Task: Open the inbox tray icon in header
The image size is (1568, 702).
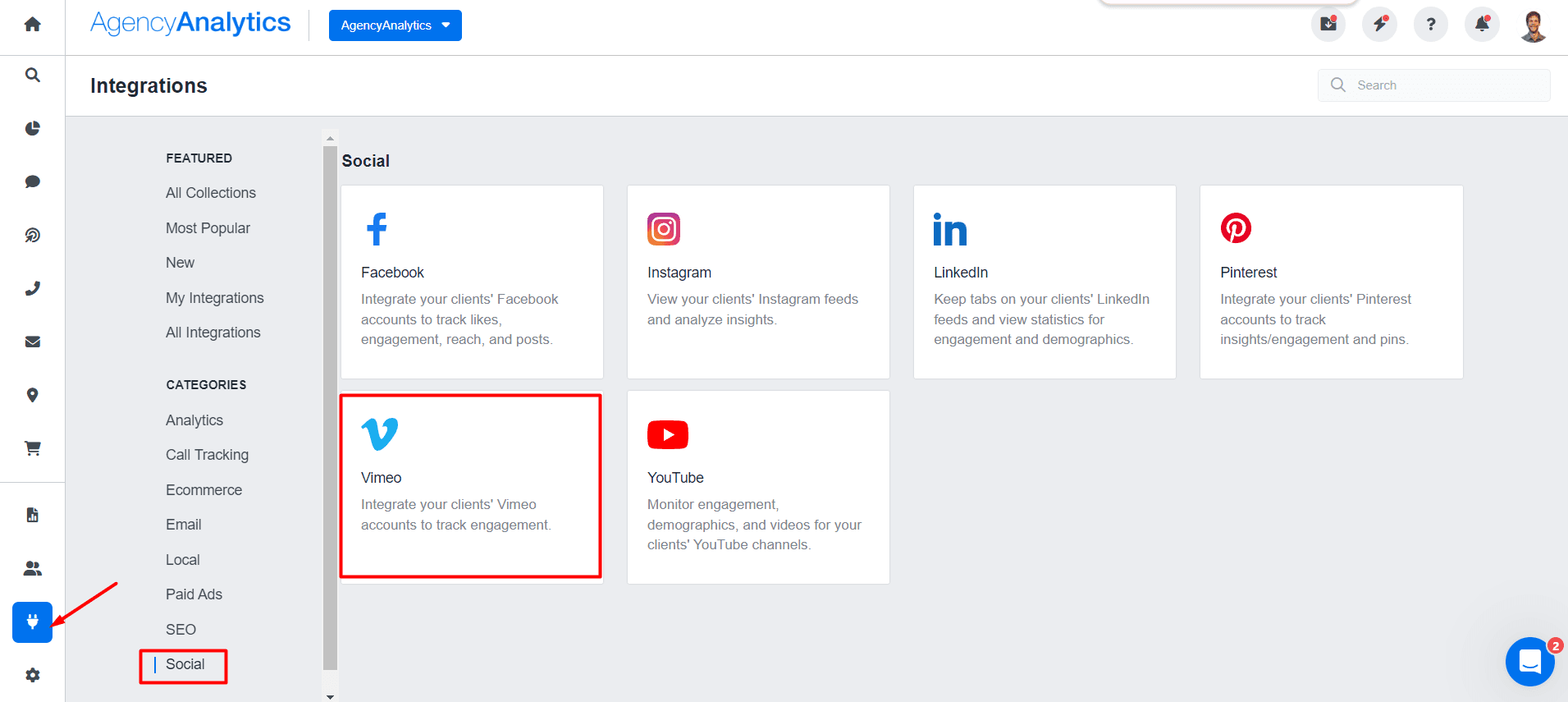Action: pos(1328,24)
